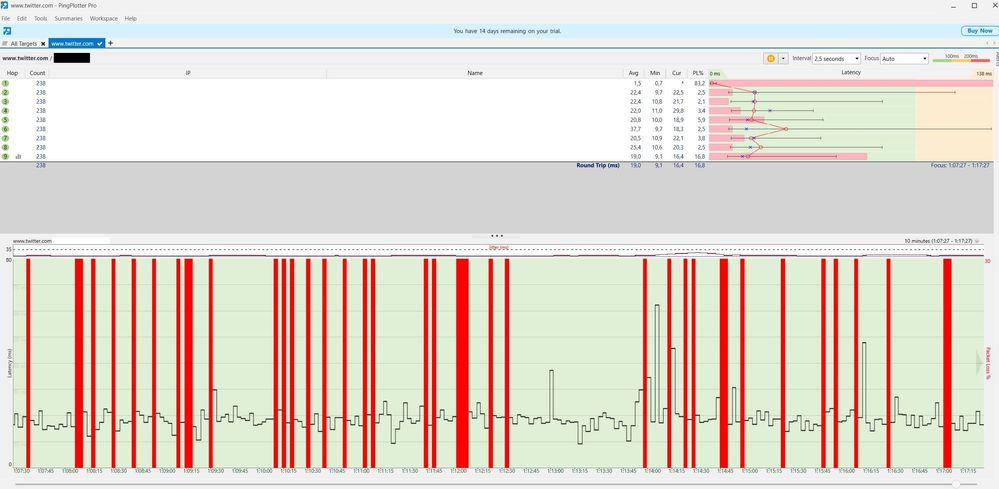Add a new target tab with plus
999x489 pixels.
pos(111,43)
